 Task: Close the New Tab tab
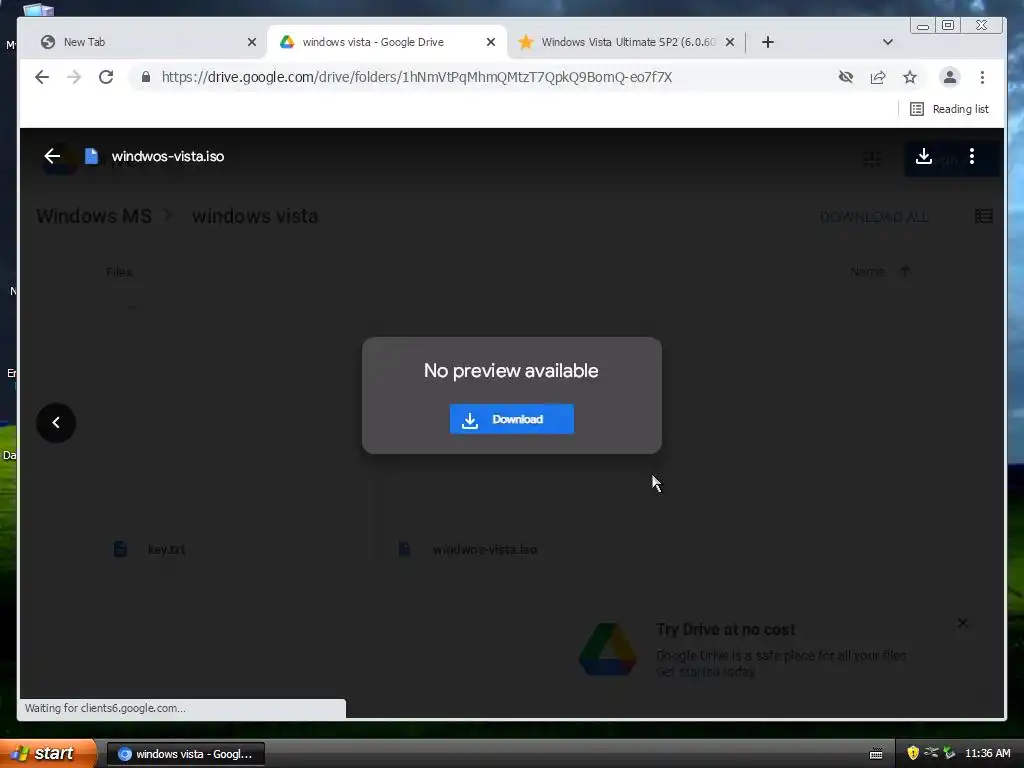pyautogui.click(x=252, y=42)
